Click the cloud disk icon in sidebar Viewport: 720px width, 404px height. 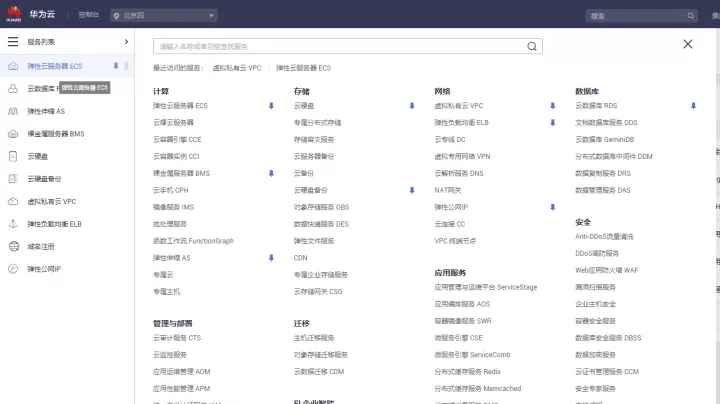click(13, 156)
